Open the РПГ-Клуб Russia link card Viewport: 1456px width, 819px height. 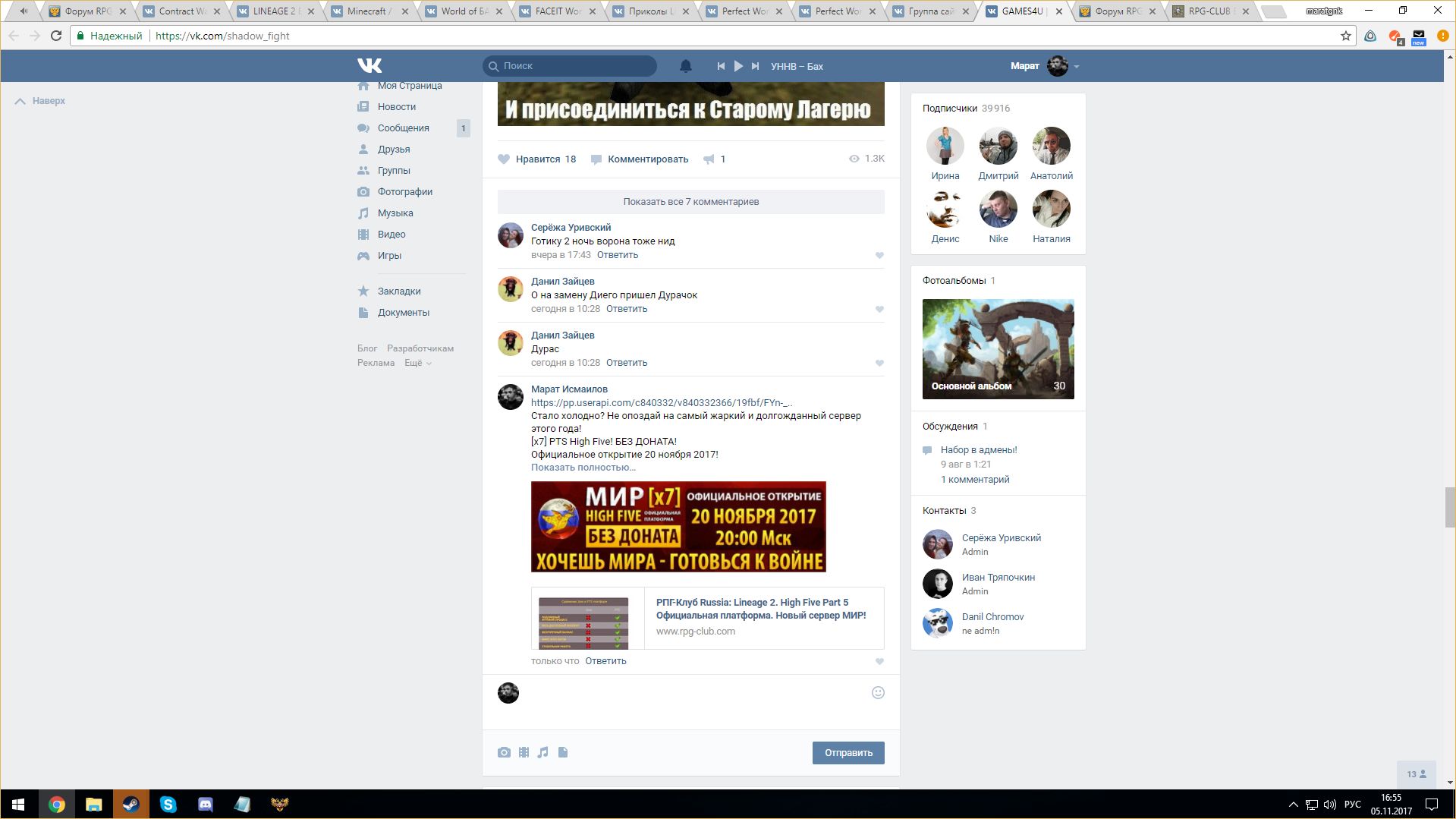[708, 618]
